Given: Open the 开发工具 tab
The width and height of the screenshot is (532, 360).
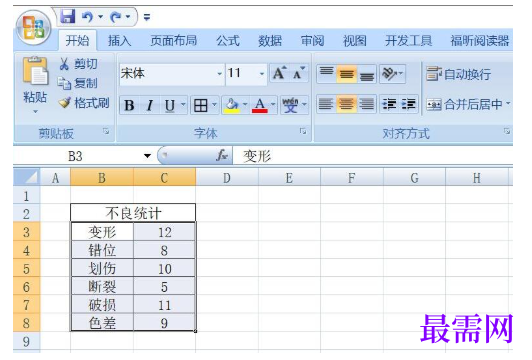Looking at the screenshot, I should pyautogui.click(x=408, y=41).
